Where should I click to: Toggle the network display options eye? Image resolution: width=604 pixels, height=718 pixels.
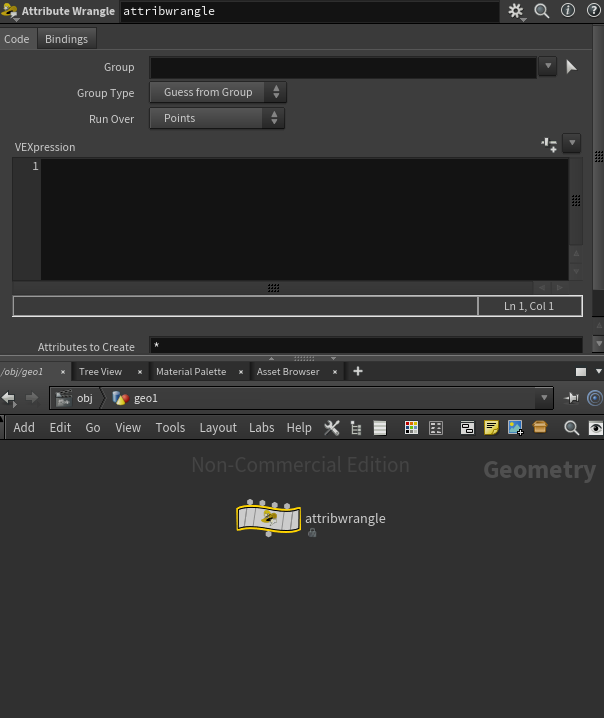point(596,428)
